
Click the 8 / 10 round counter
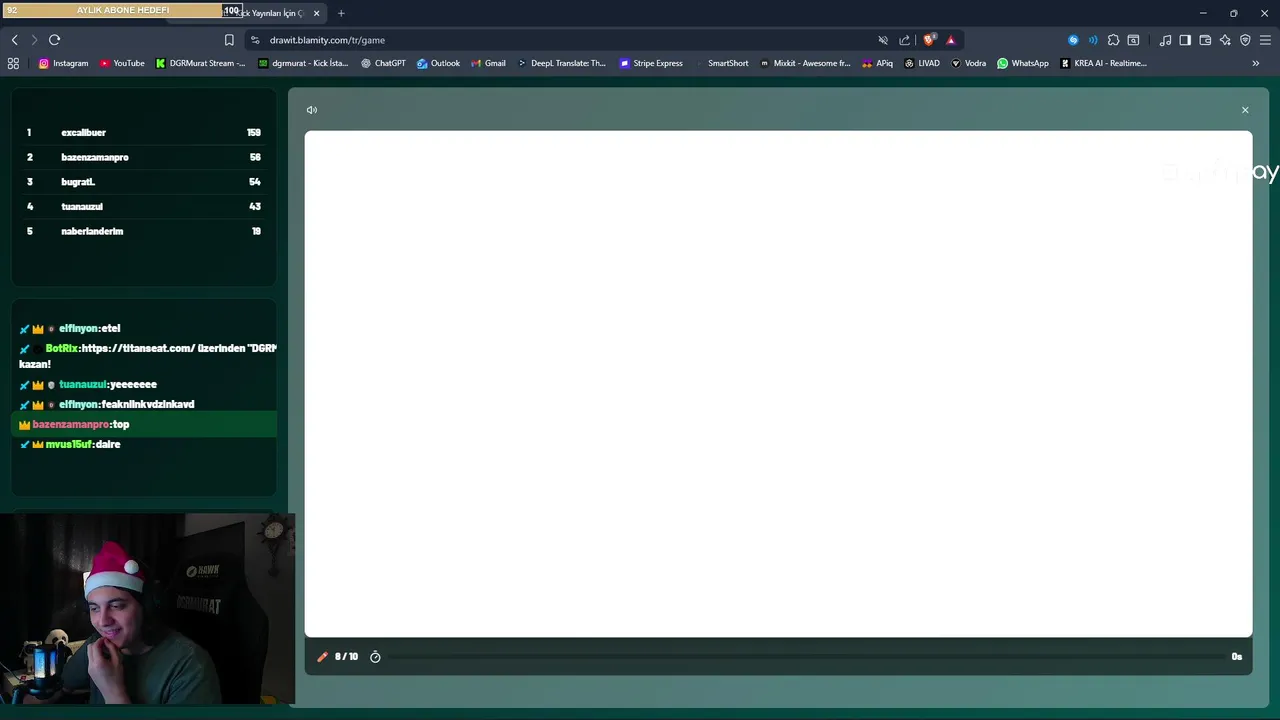tap(346, 657)
